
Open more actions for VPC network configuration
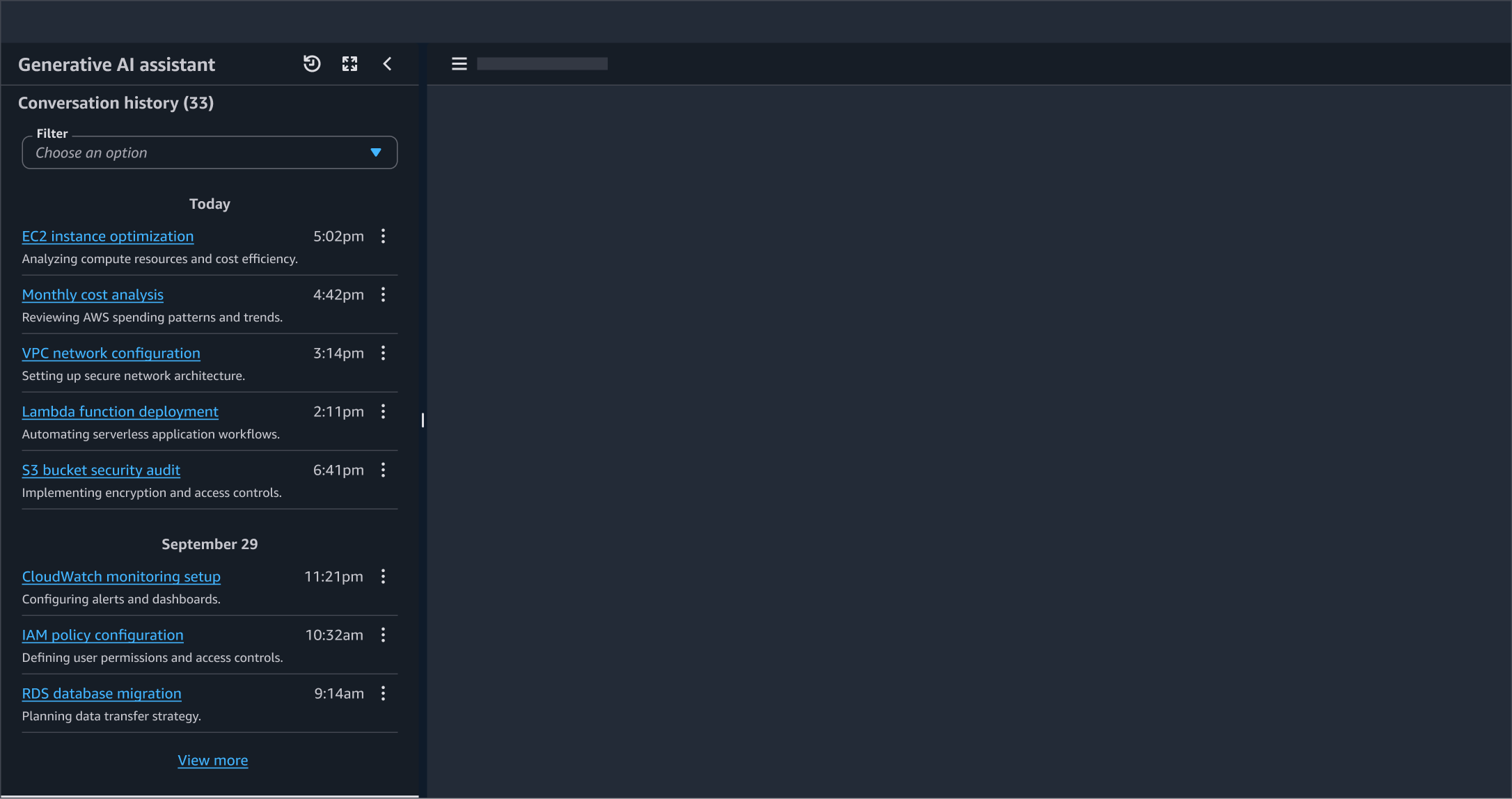coord(383,353)
